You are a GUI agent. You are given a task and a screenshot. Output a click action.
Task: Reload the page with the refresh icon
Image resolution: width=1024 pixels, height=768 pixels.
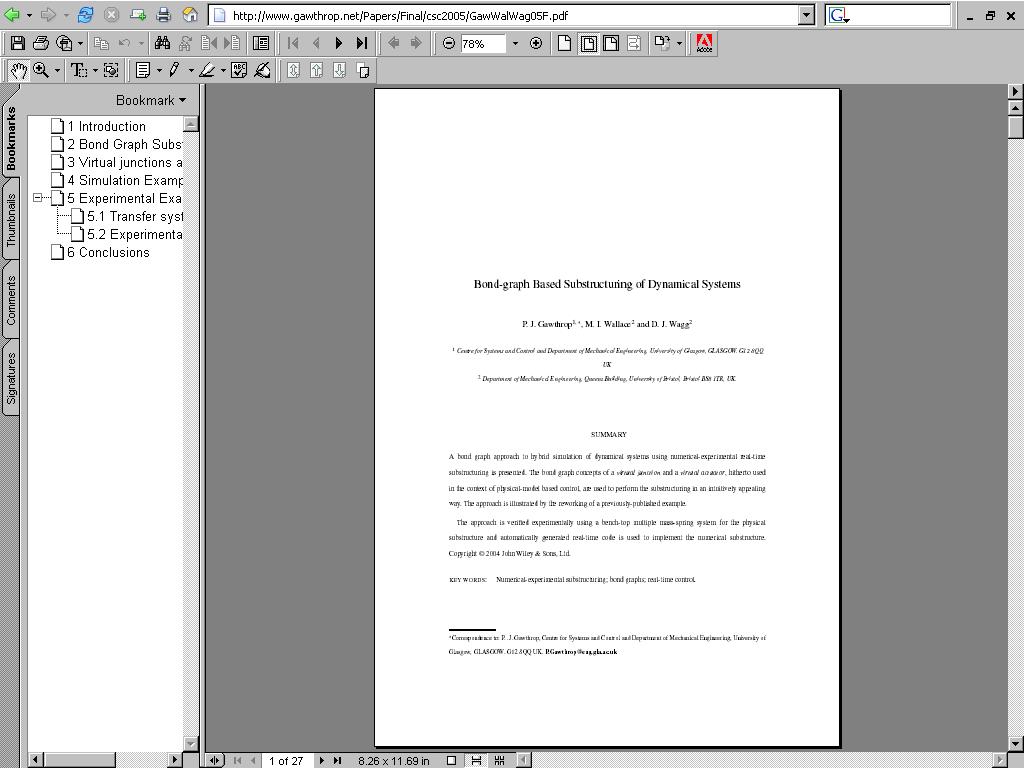point(86,14)
